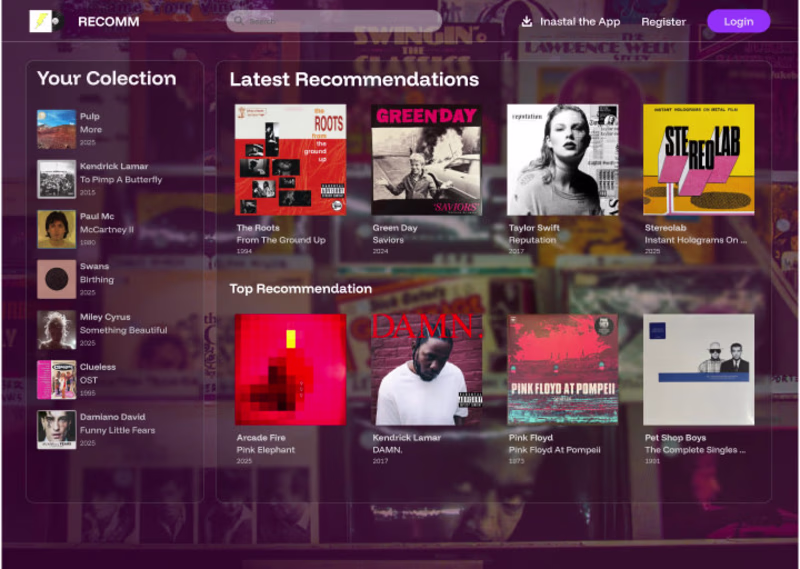Click 'Paul Mc' artist text
800x569 pixels.
[x=97, y=216]
